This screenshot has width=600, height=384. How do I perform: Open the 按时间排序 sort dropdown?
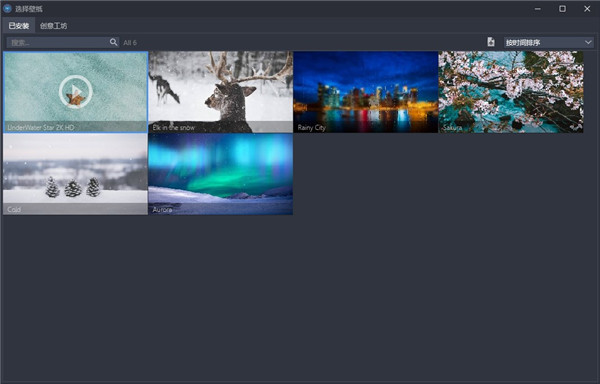[x=548, y=42]
